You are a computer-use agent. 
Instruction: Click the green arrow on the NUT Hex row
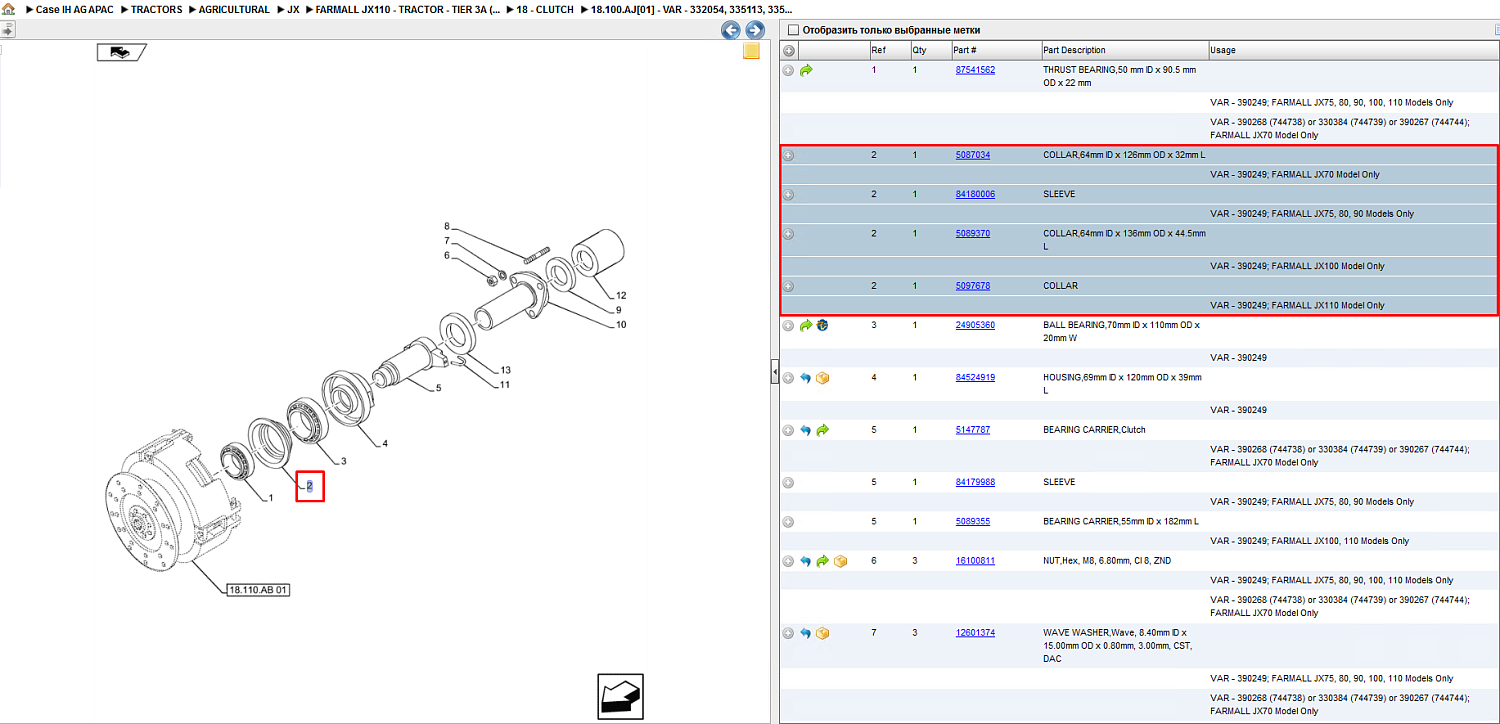[x=823, y=562]
